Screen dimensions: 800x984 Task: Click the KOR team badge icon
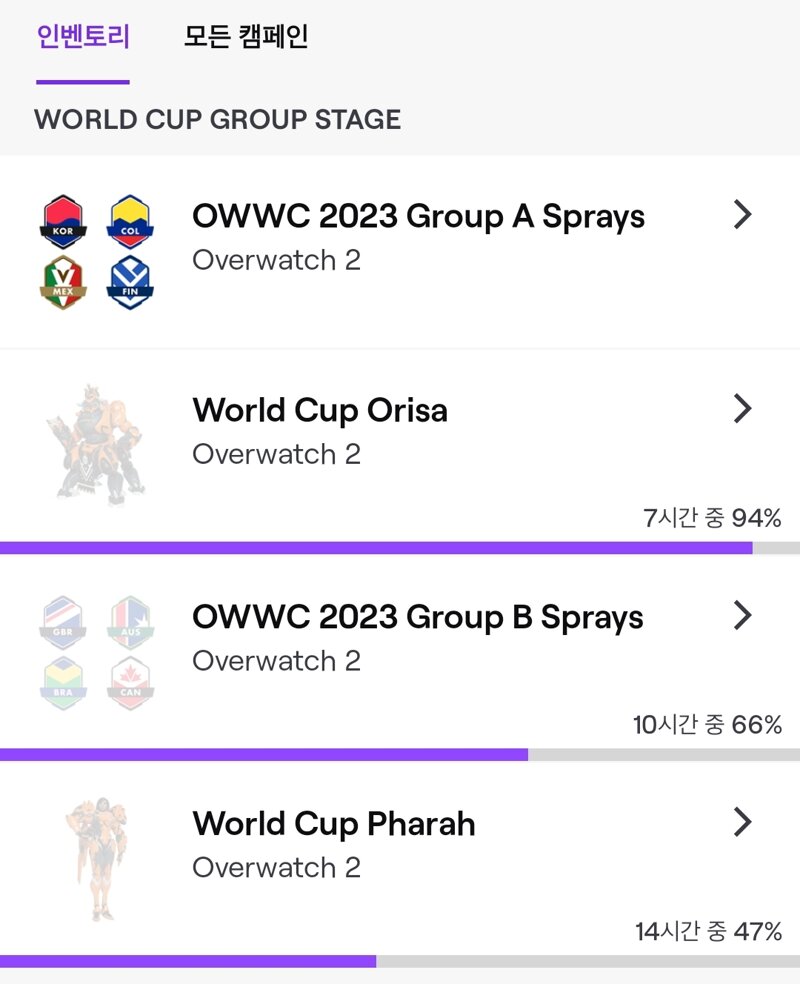[x=63, y=222]
